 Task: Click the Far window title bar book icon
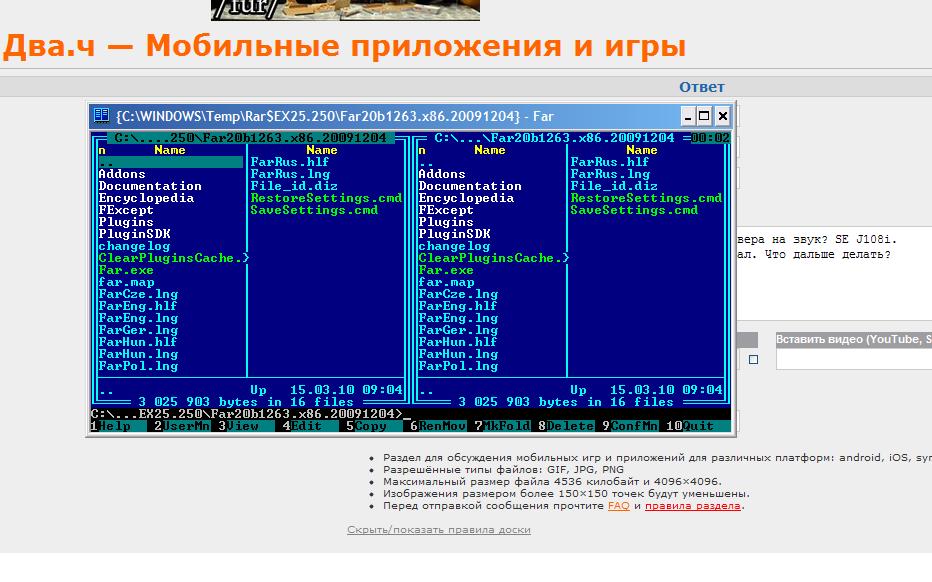[102, 115]
